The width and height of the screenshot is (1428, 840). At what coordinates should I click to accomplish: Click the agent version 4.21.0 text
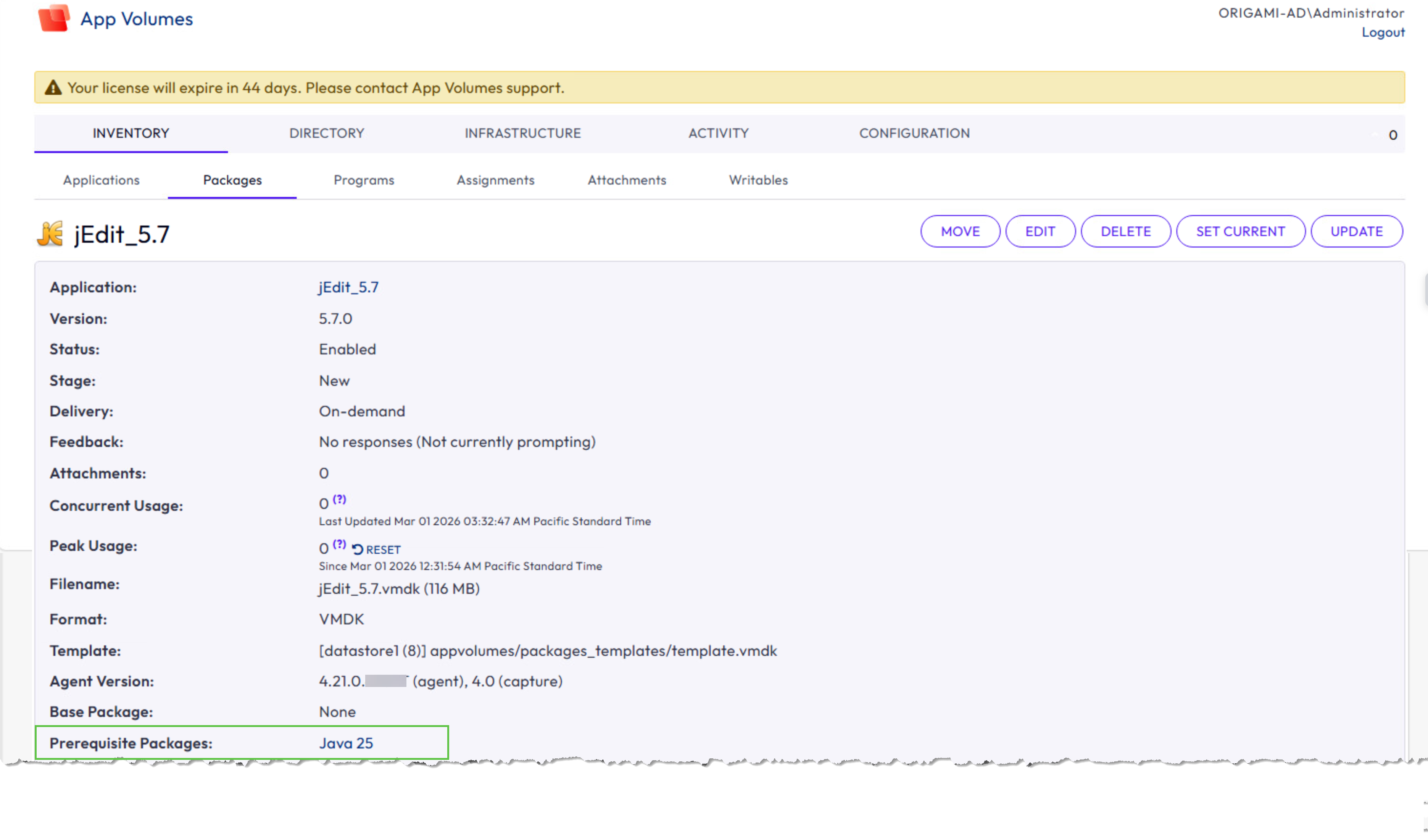(441, 681)
